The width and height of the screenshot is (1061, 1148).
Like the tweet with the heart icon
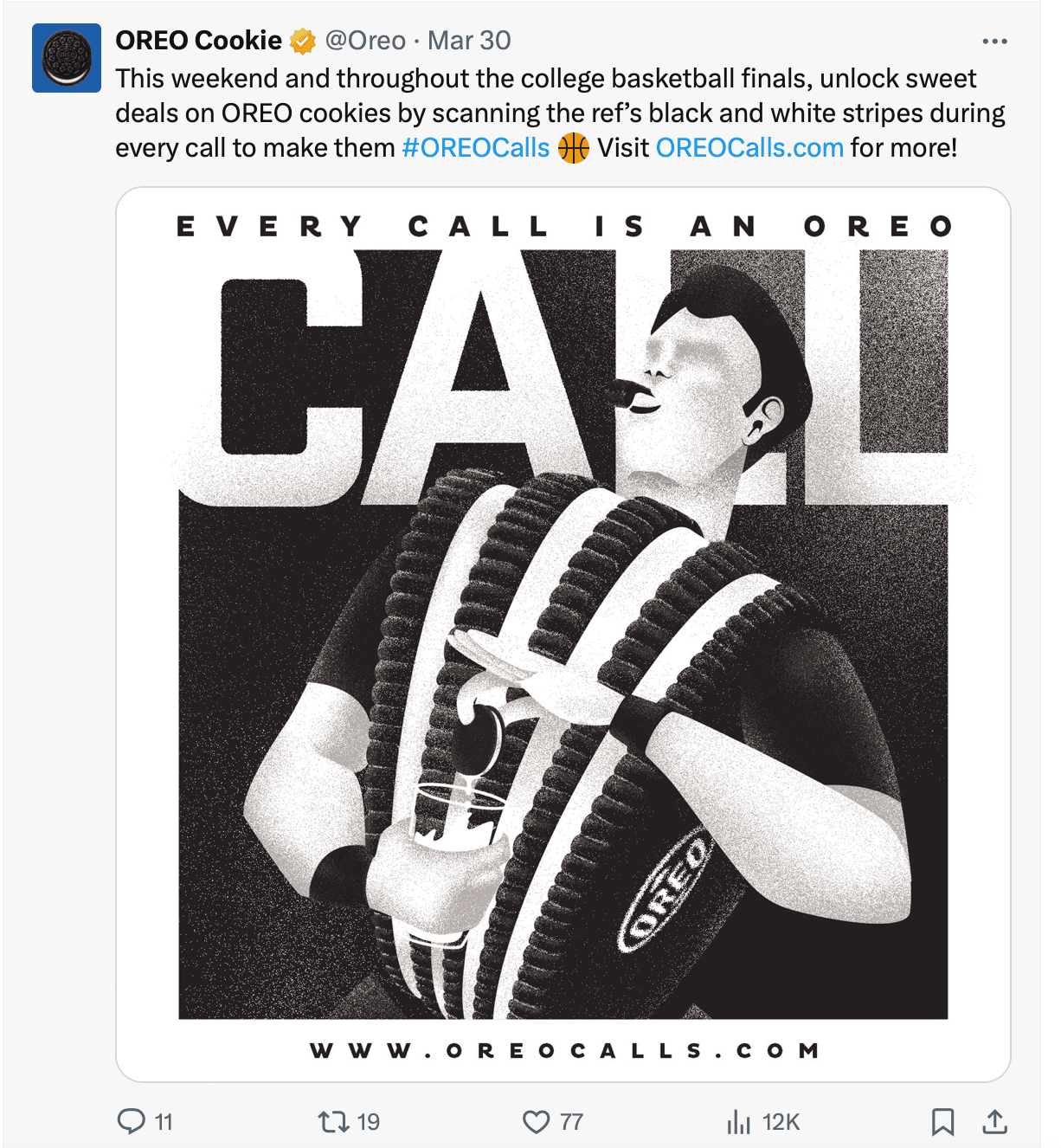click(x=537, y=1122)
